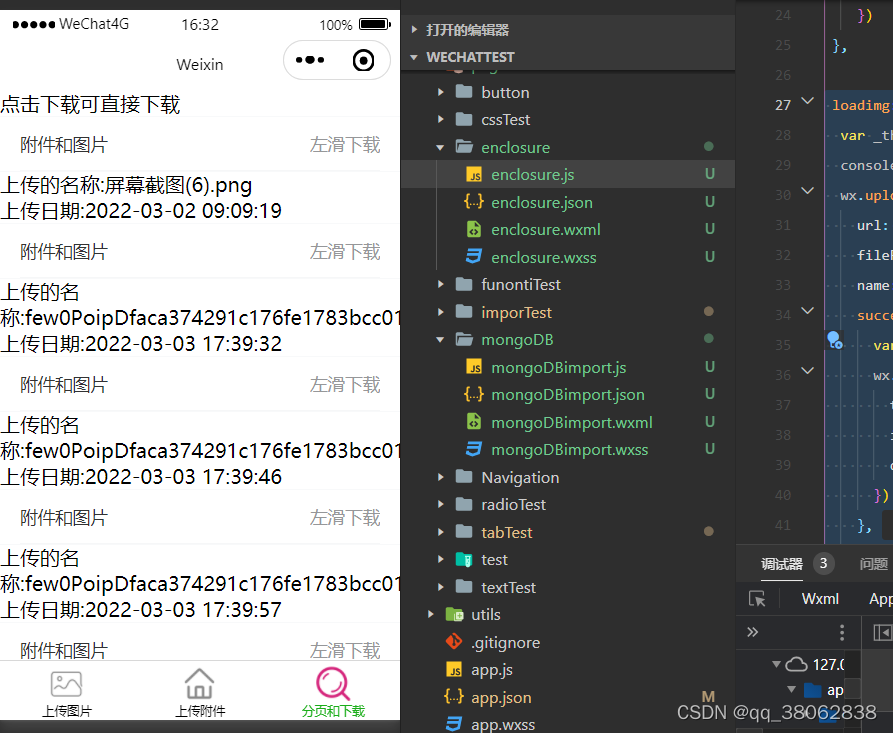Click the cloud icon next to 127.0
Image resolution: width=893 pixels, height=733 pixels.
click(x=796, y=664)
